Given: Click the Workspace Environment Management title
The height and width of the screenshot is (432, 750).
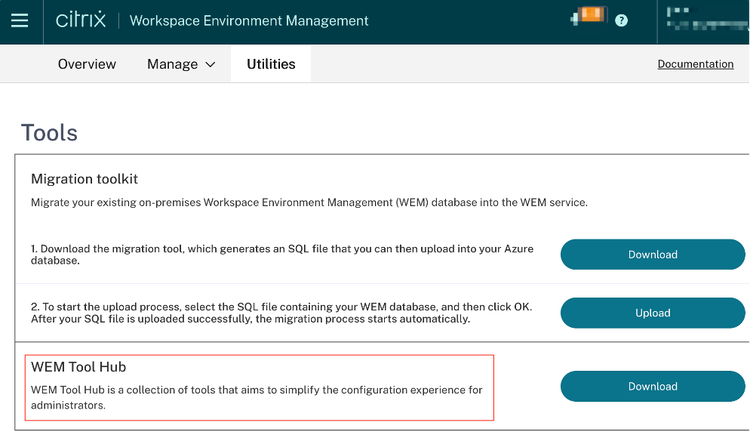Looking at the screenshot, I should tap(249, 21).
